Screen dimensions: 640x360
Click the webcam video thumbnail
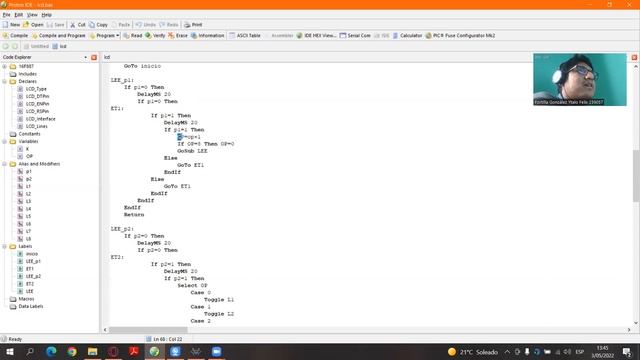tap(580, 79)
